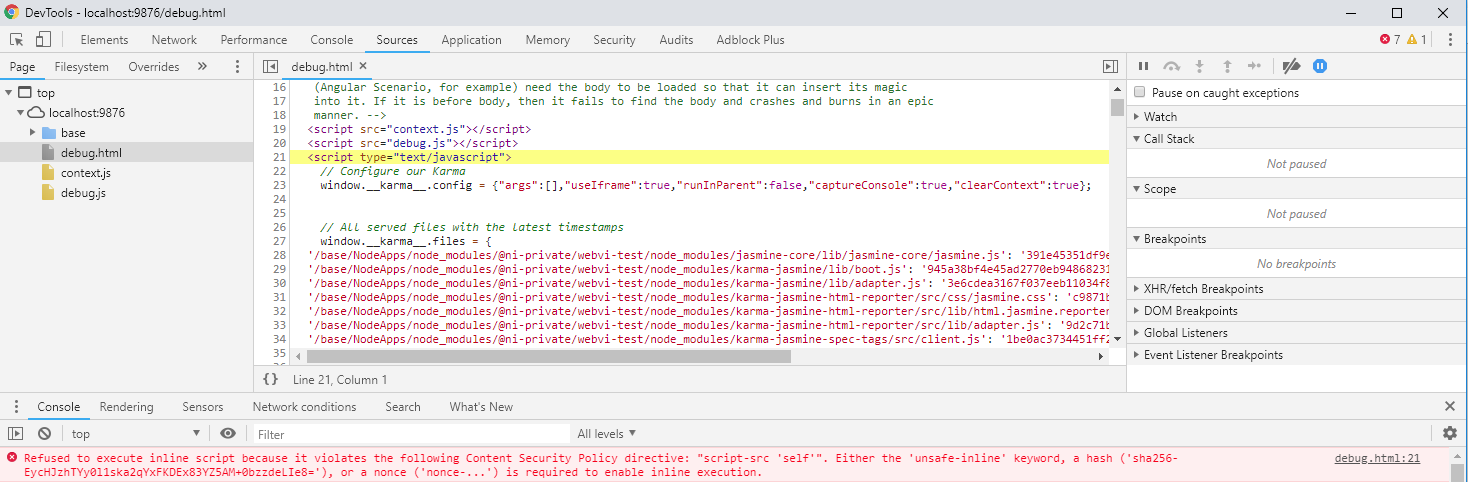Expand DOM Breakpoints section
Image resolution: width=1468 pixels, height=482 pixels.
point(1136,311)
